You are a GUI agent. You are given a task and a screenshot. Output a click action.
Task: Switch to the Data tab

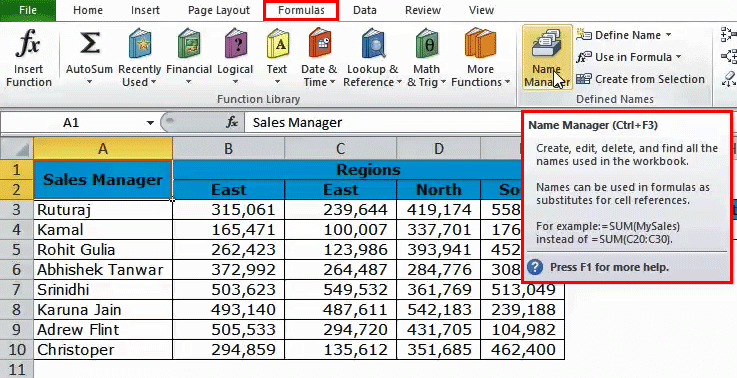pyautogui.click(x=365, y=10)
